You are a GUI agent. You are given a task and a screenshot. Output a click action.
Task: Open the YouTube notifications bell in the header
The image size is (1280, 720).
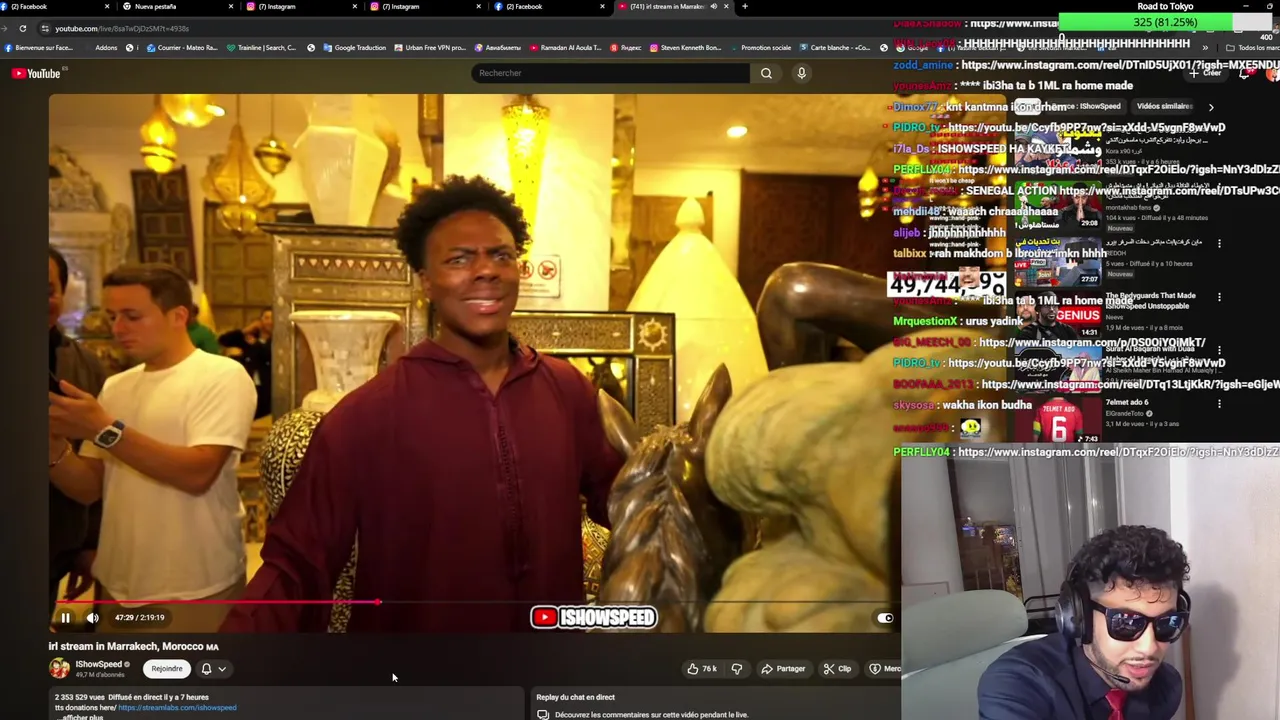(x=1245, y=73)
